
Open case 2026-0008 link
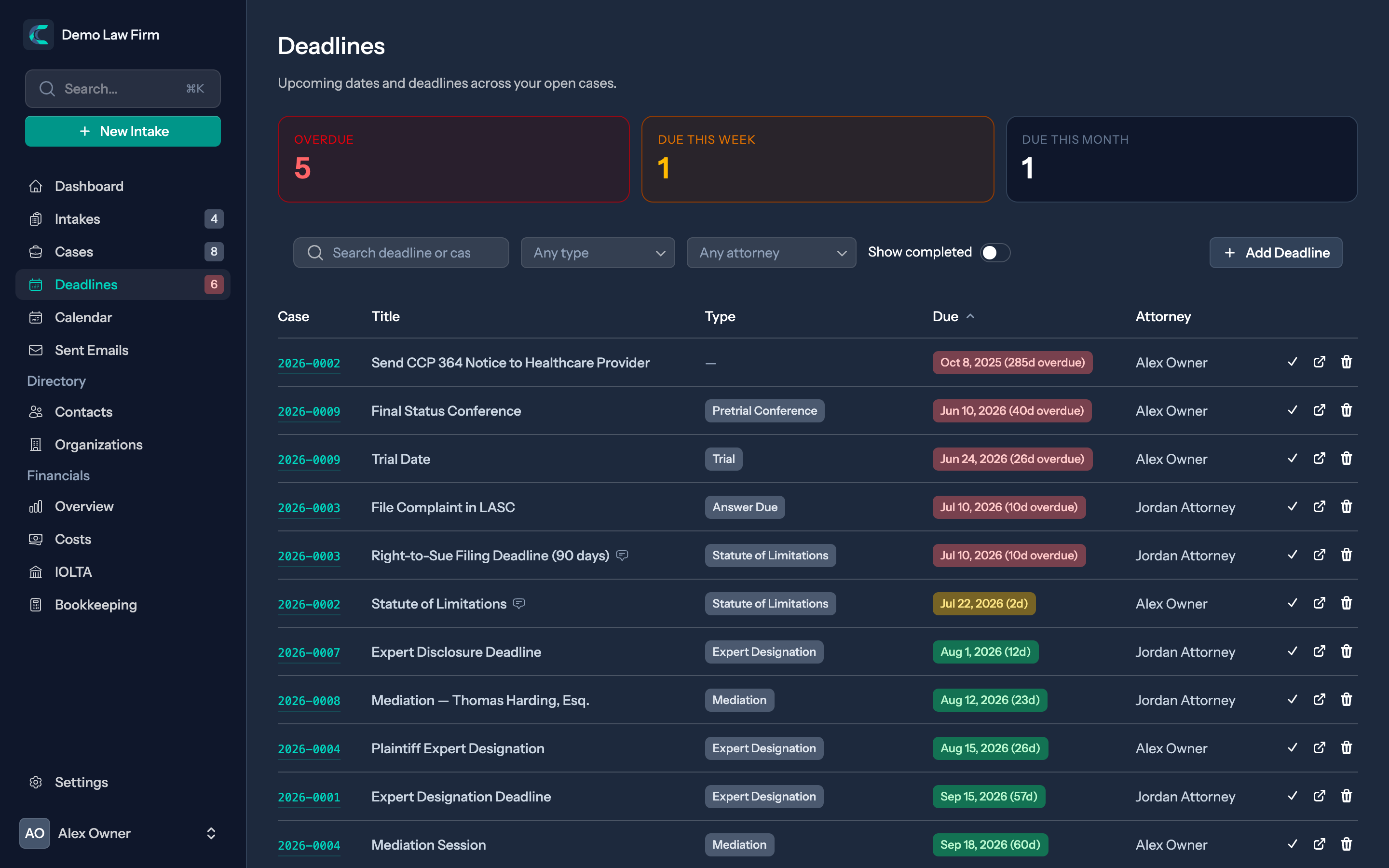coord(309,700)
